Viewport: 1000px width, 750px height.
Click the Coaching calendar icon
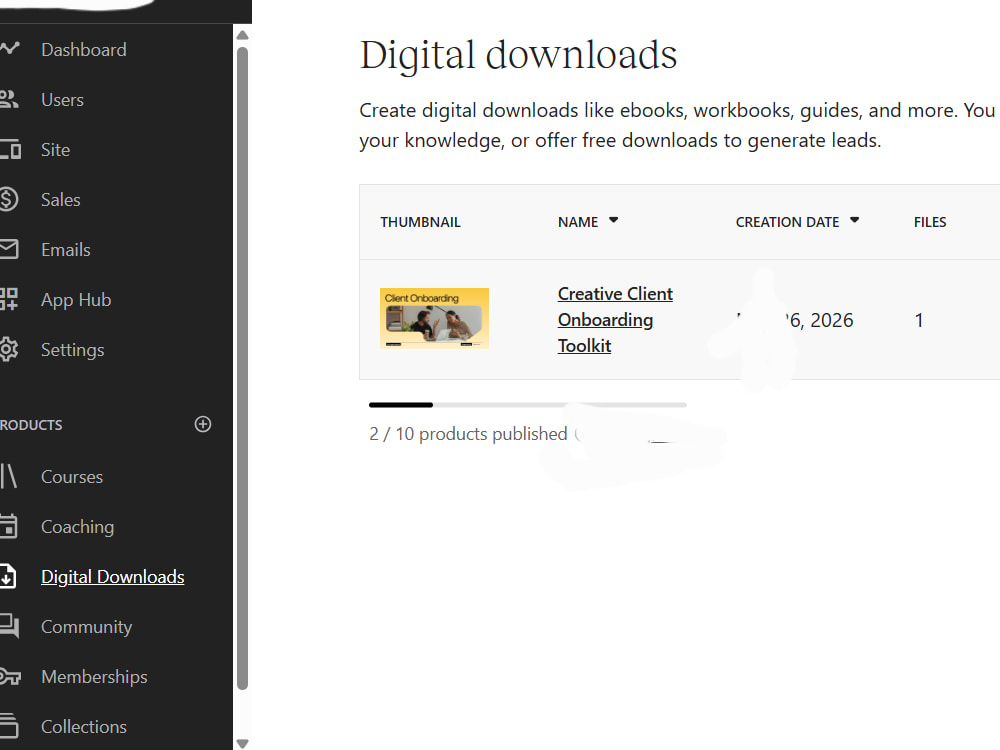[9, 526]
